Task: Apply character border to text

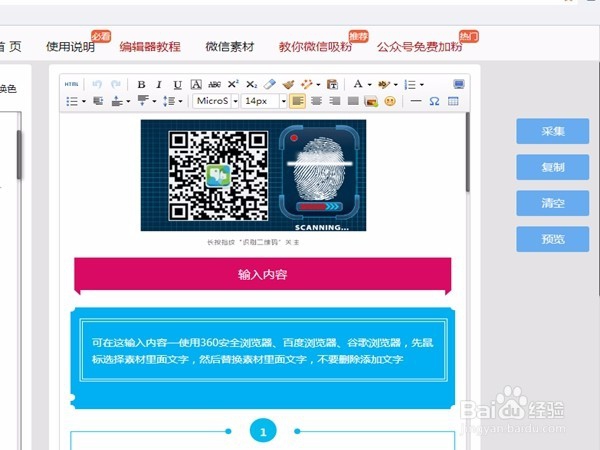Action: click(196, 85)
